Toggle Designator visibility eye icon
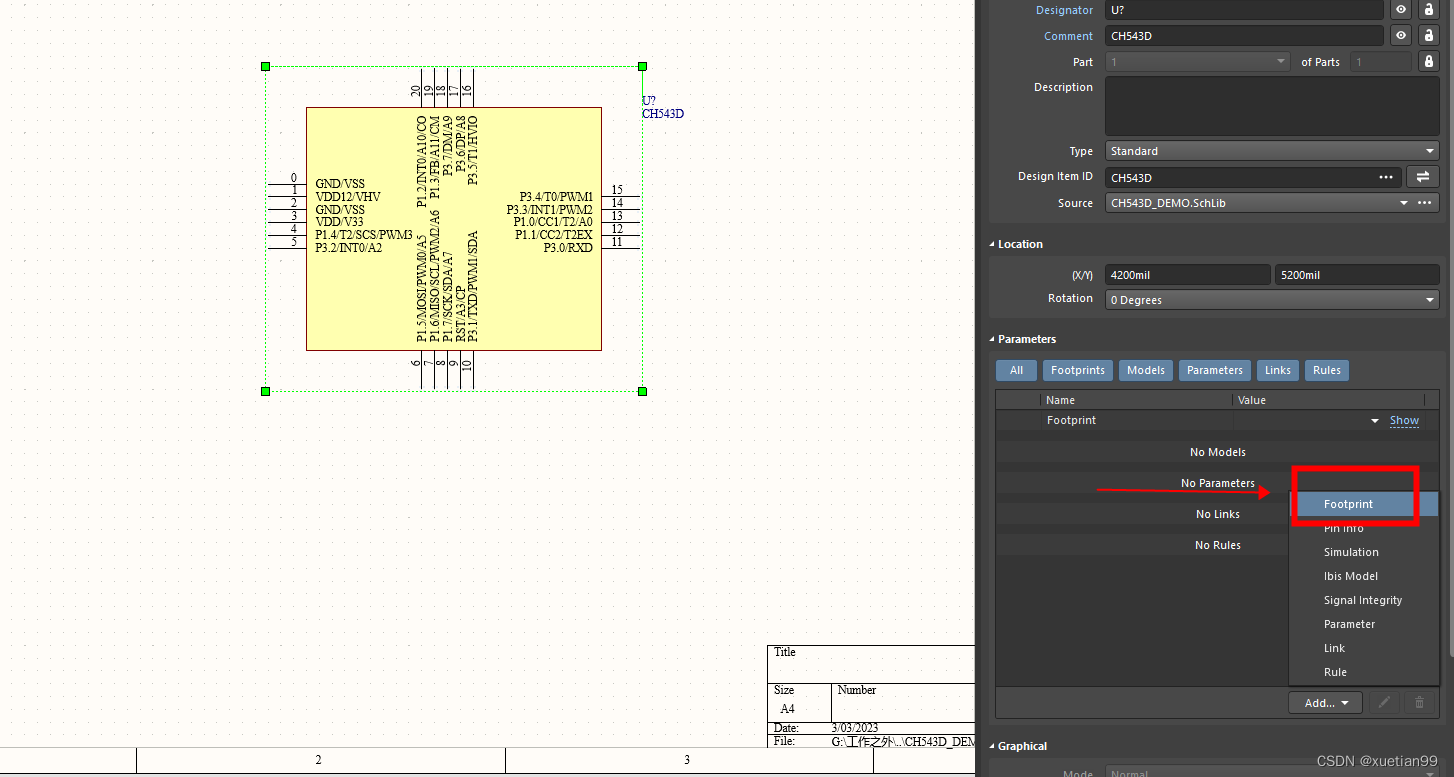The image size is (1454, 777). [x=1402, y=10]
